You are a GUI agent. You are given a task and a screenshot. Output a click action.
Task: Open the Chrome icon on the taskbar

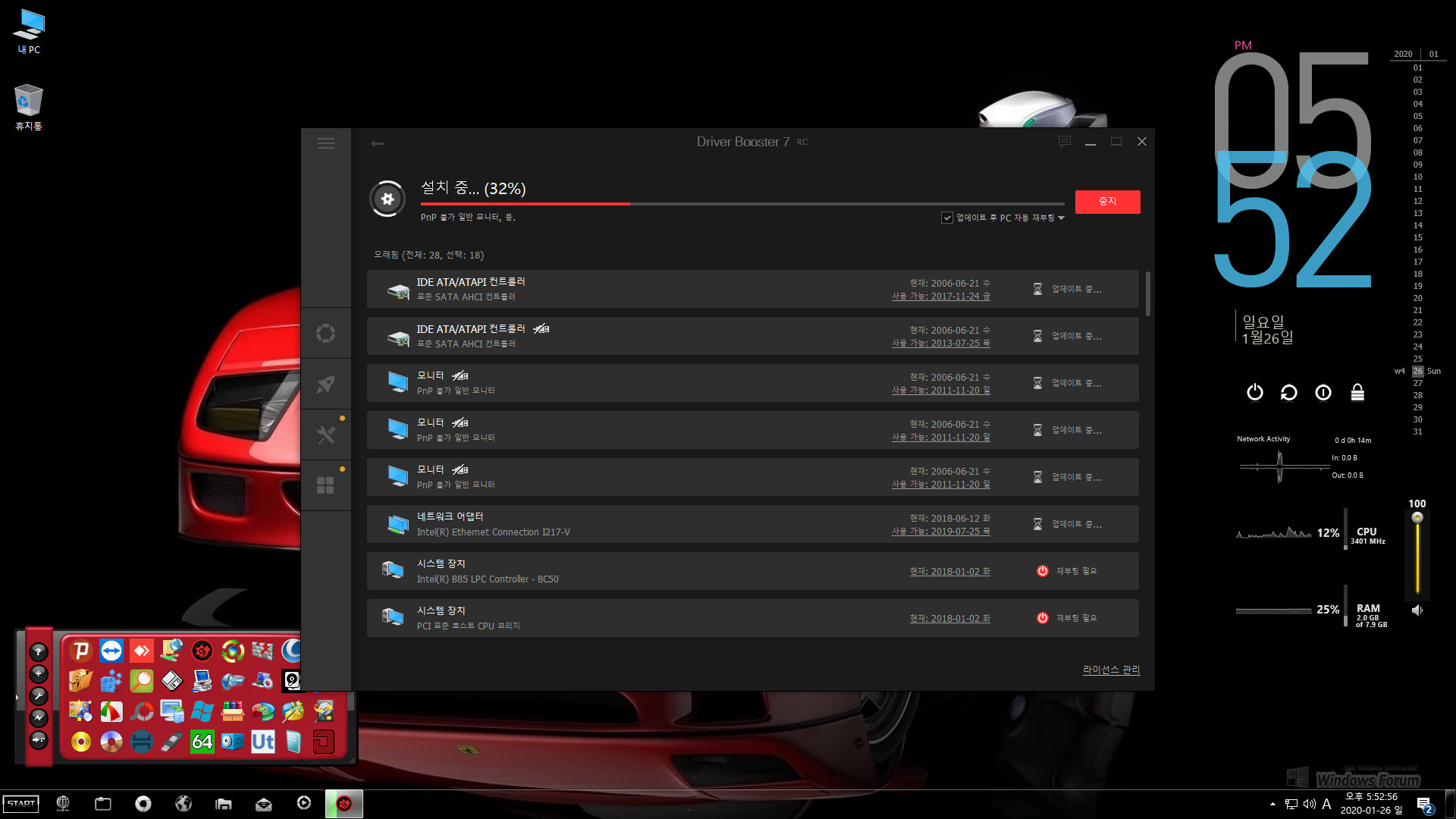(143, 804)
